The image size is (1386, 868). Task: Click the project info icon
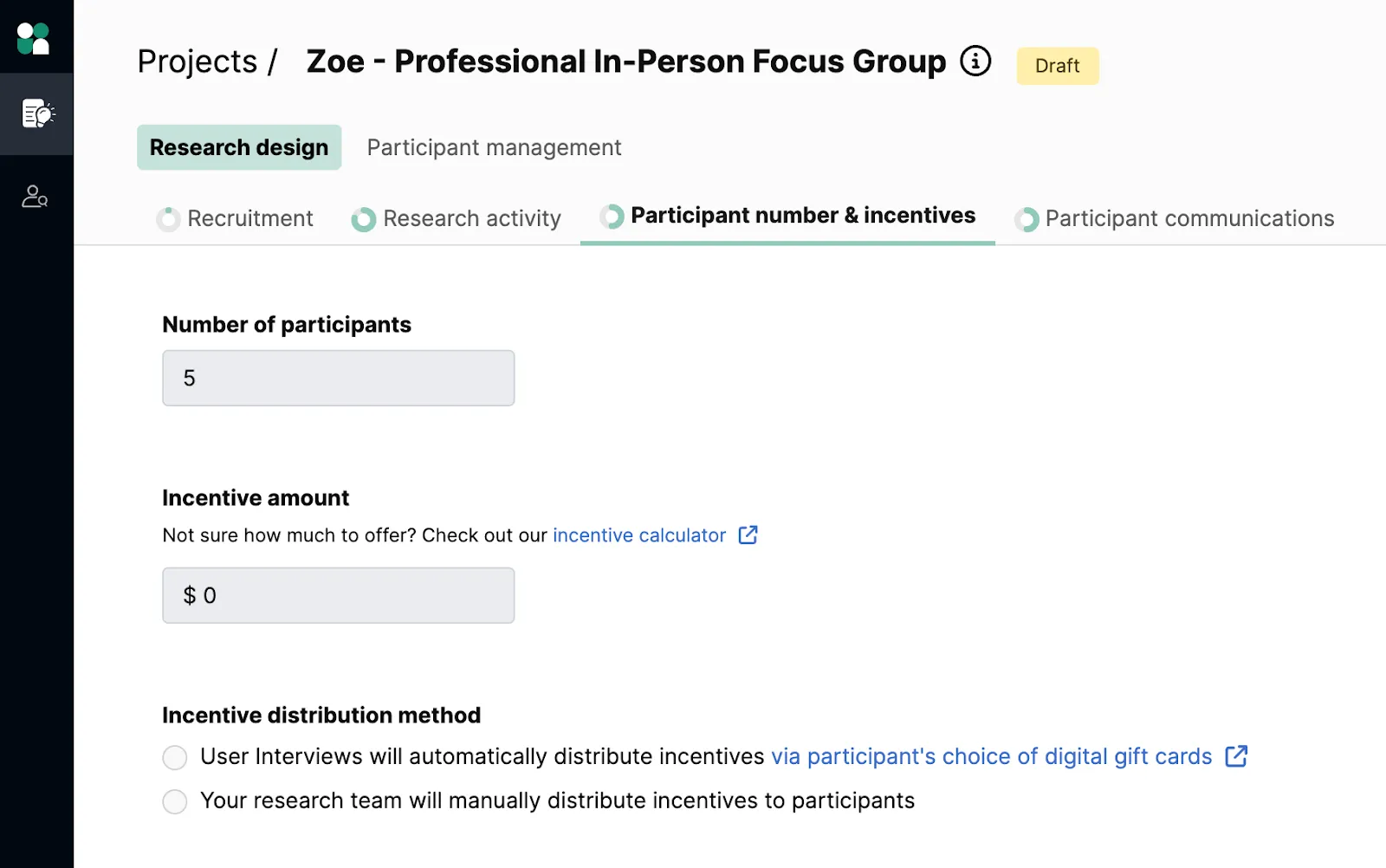[975, 62]
